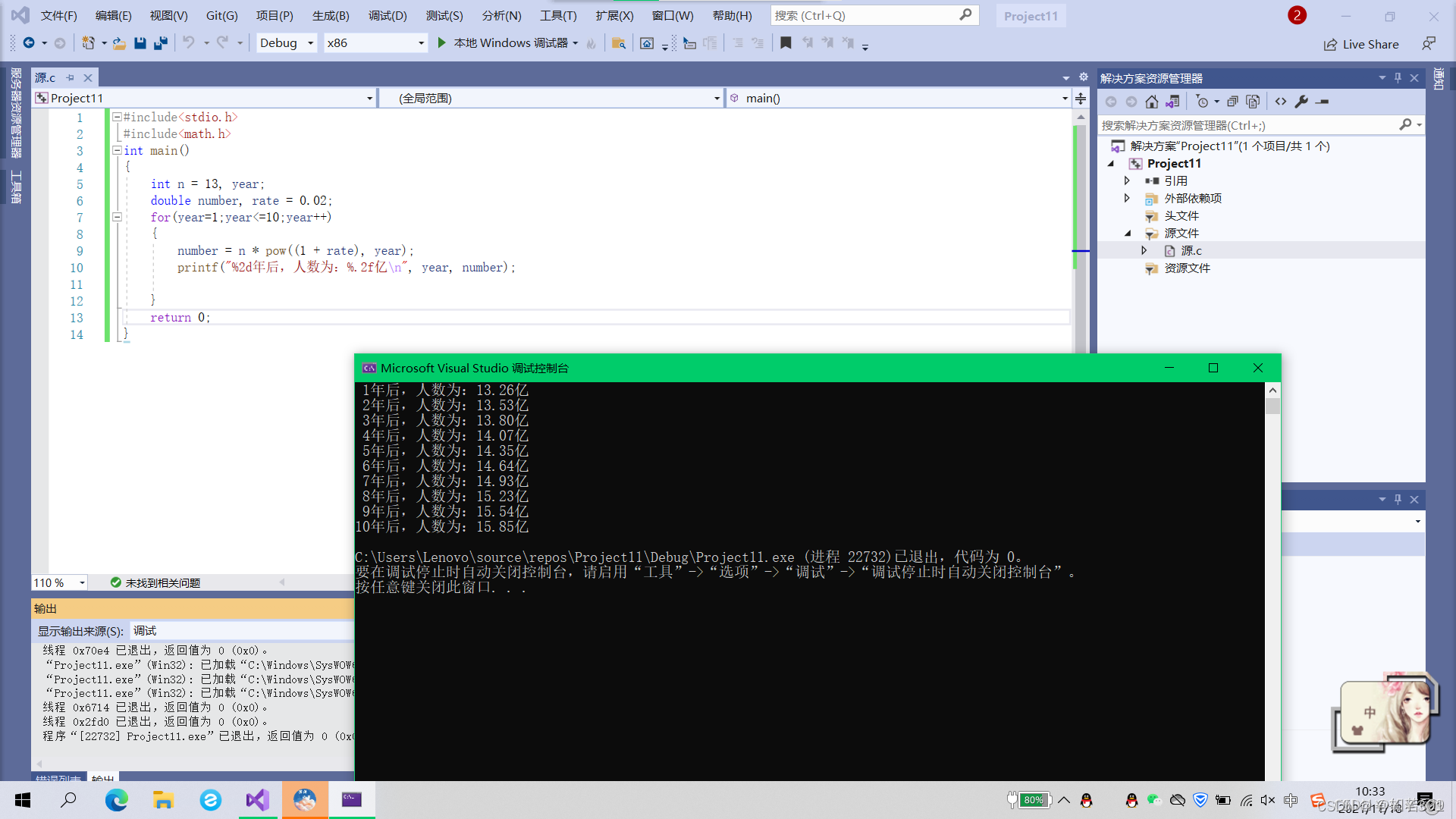Open Windows Start menu
Image resolution: width=1456 pixels, height=819 pixels.
tap(23, 800)
